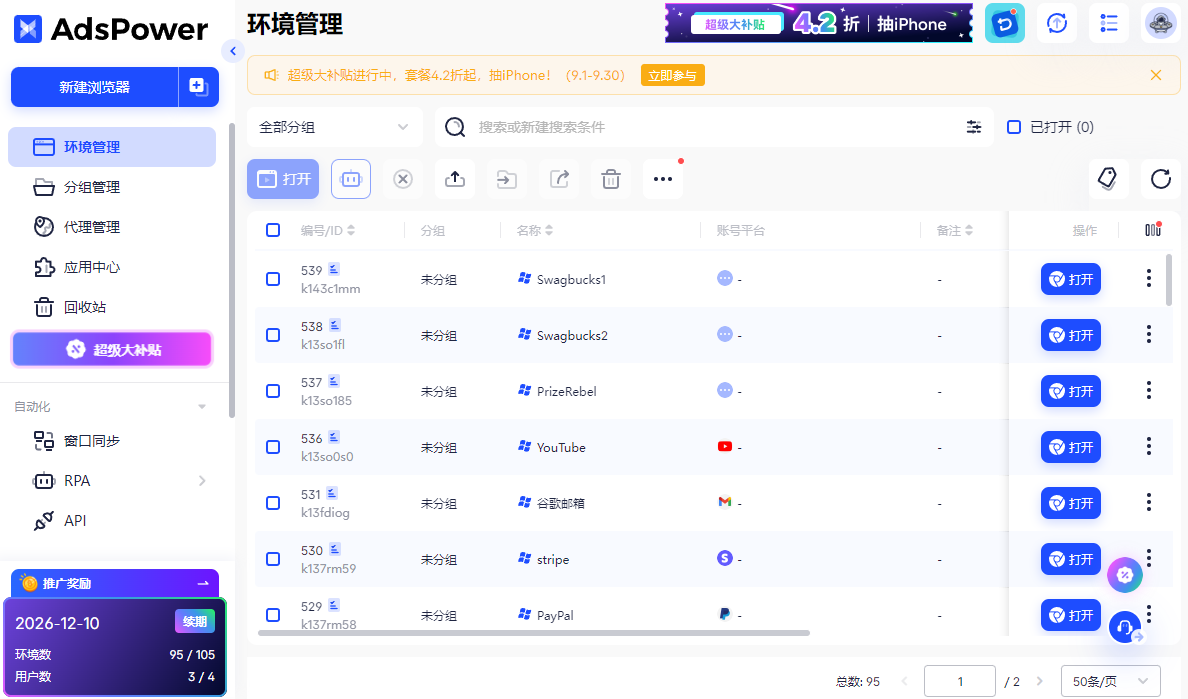Click the tag management icon

[x=1108, y=179]
